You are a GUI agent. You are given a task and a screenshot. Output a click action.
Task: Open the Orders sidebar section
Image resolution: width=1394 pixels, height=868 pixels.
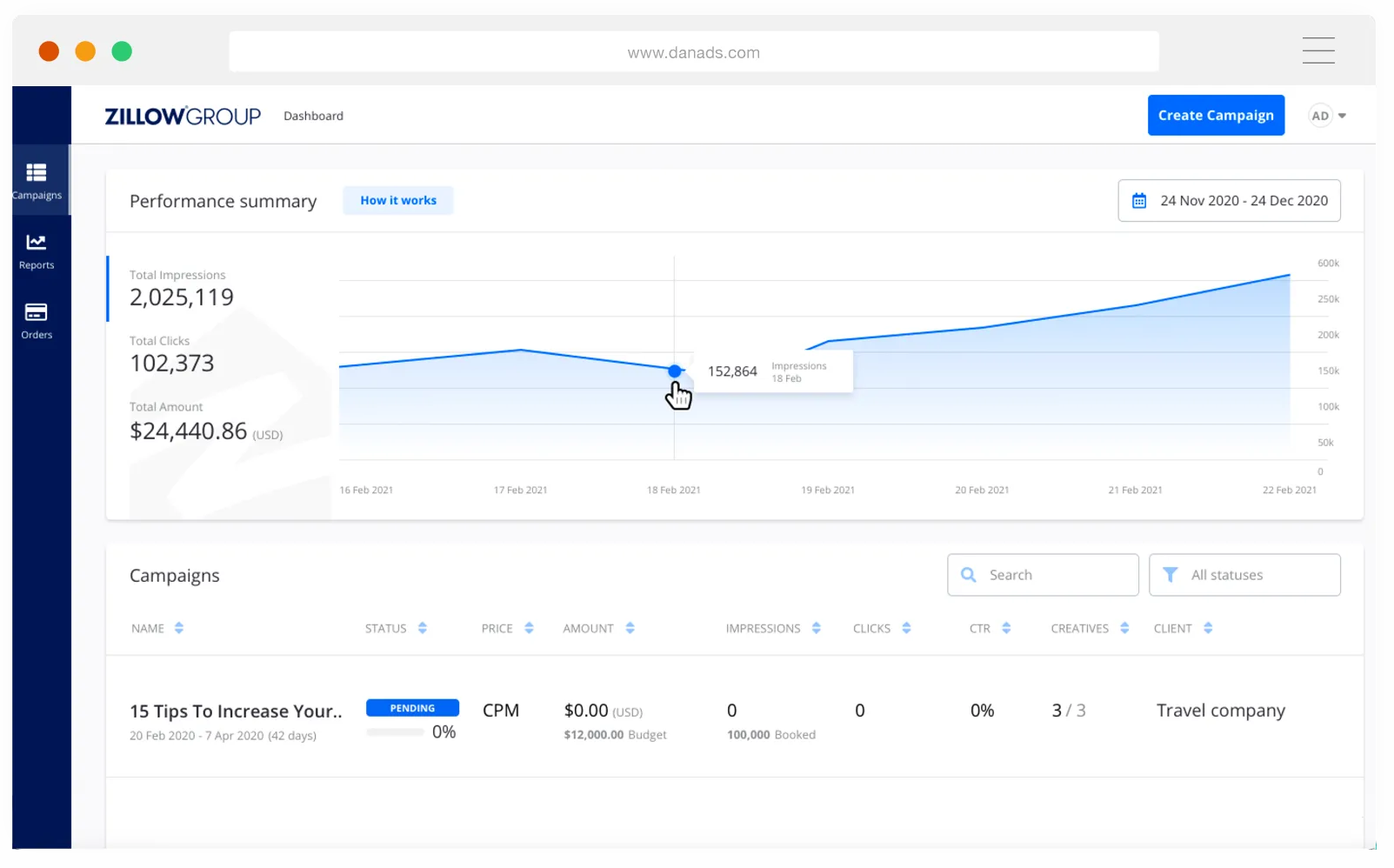pos(37,321)
